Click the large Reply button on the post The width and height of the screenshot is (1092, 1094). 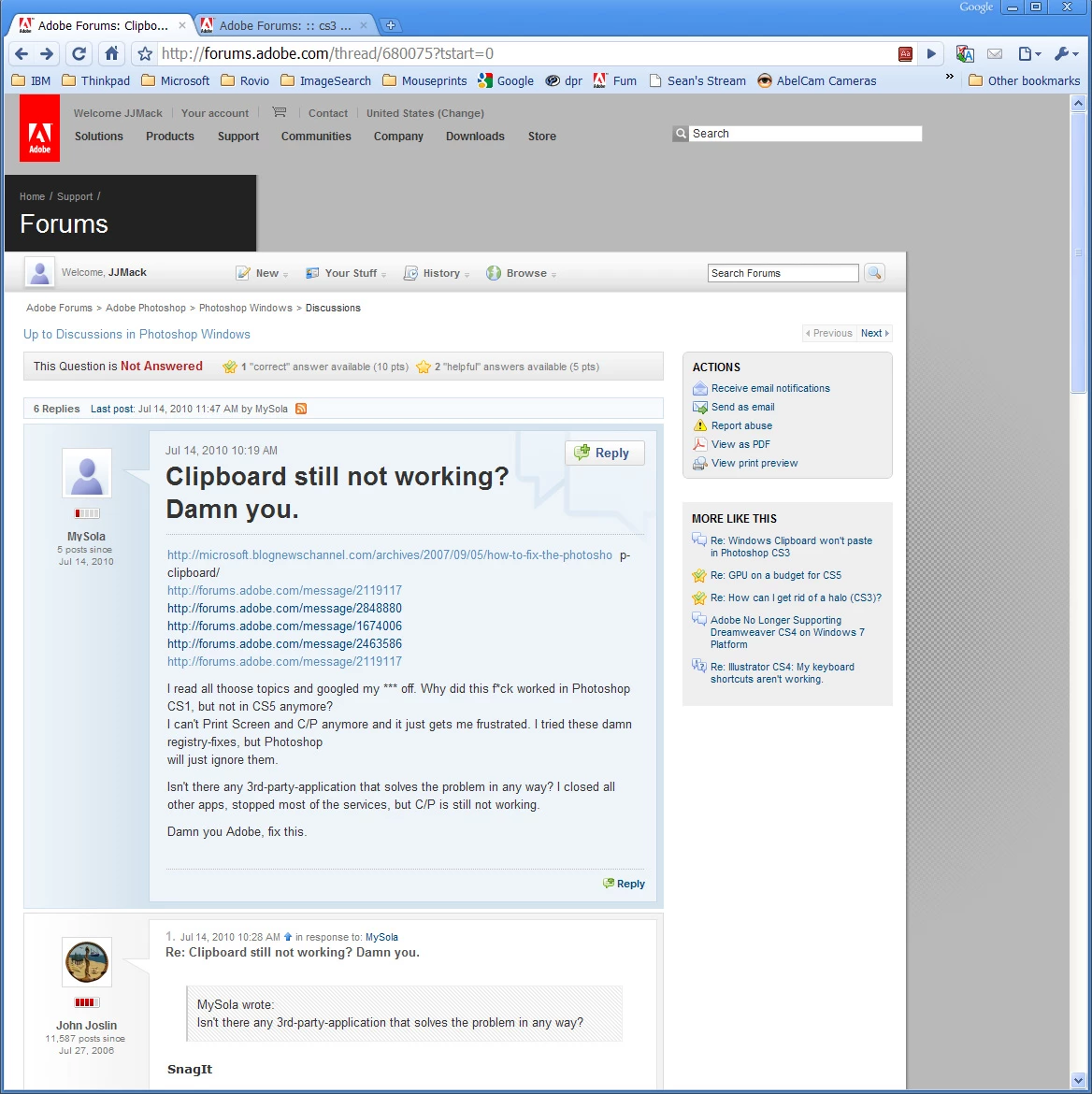pos(604,453)
